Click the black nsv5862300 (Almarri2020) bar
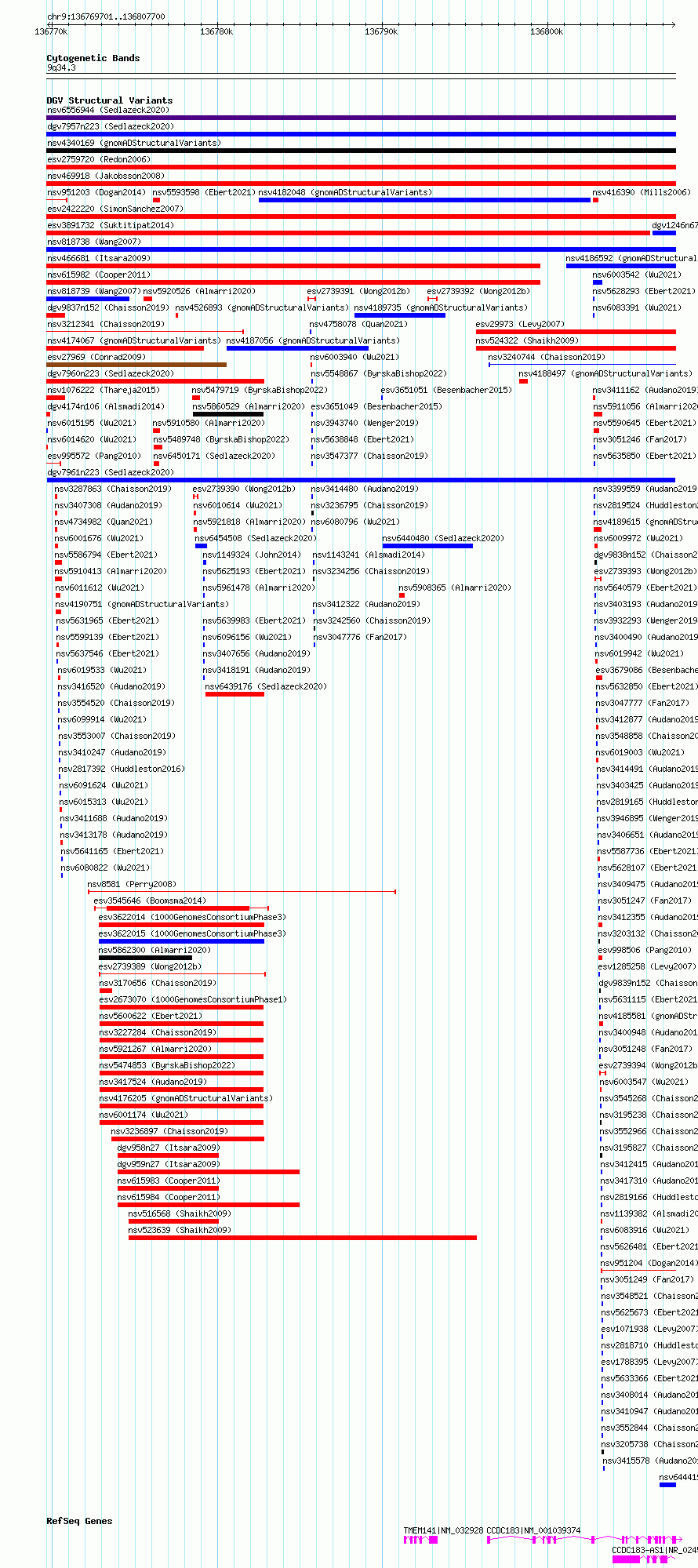 tap(145, 958)
